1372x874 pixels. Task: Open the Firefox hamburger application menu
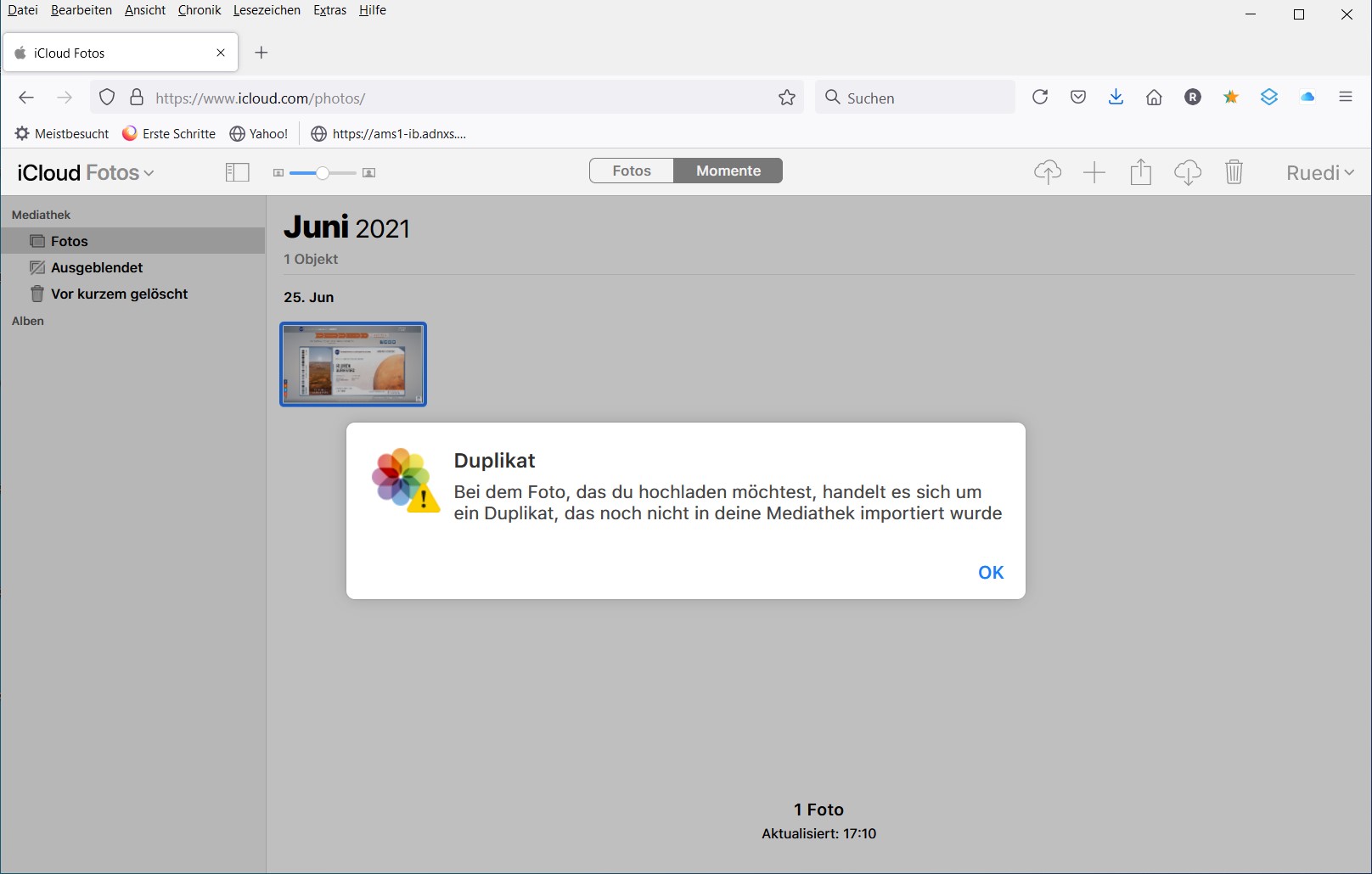pyautogui.click(x=1346, y=98)
